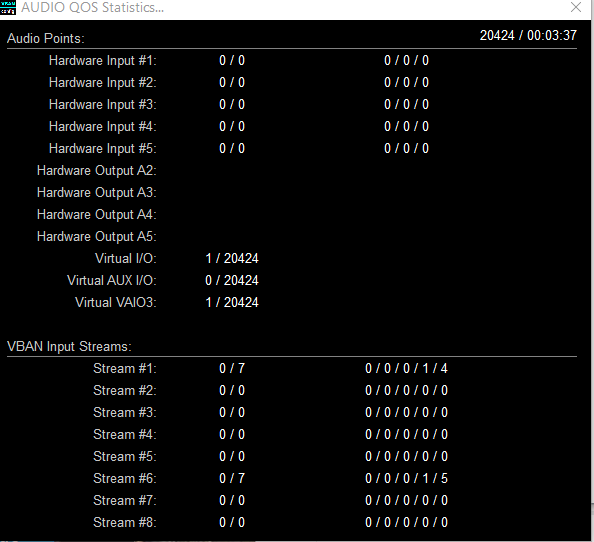
Task: Select the Hardware Output A5 label
Action: pos(97,236)
